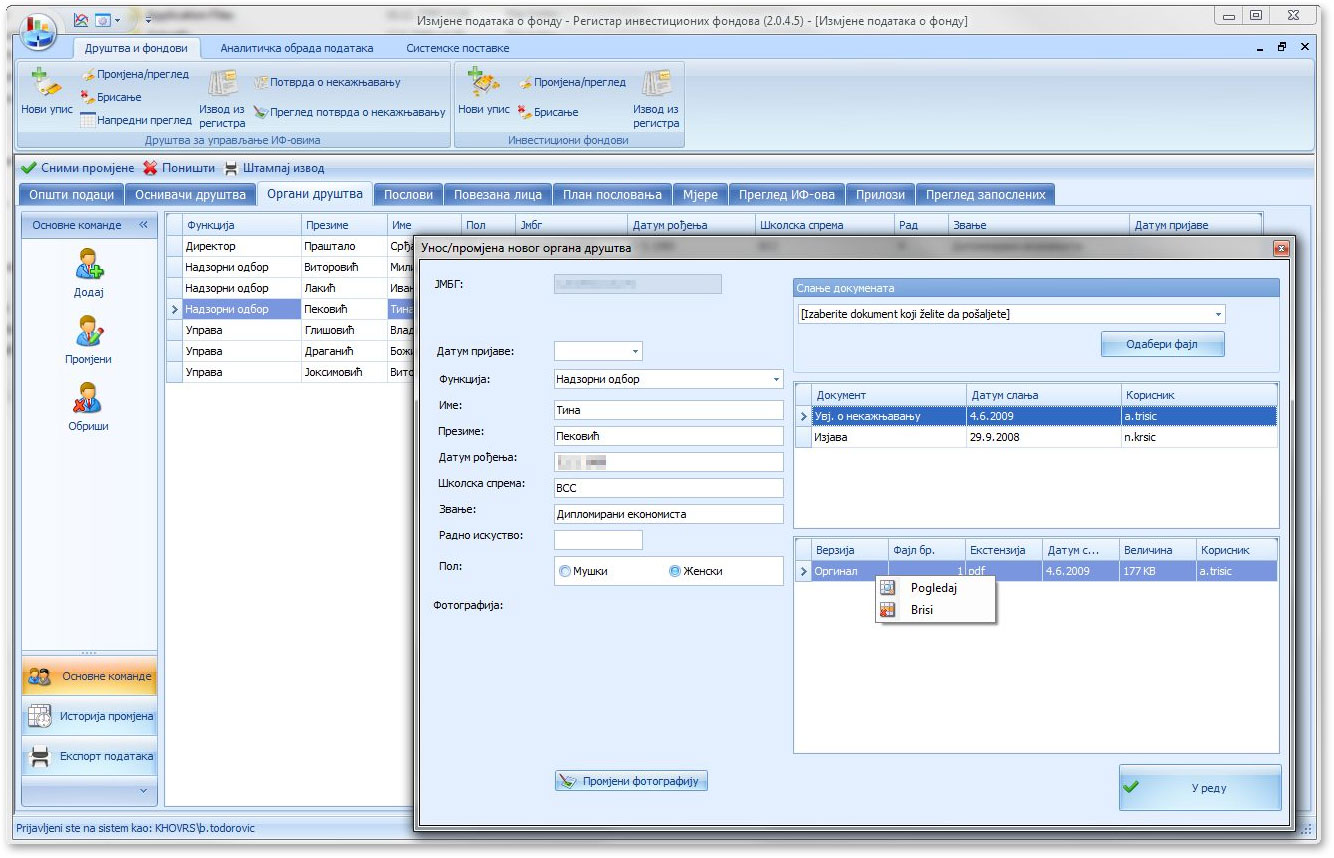Click the Додај add person icon

tap(89, 264)
